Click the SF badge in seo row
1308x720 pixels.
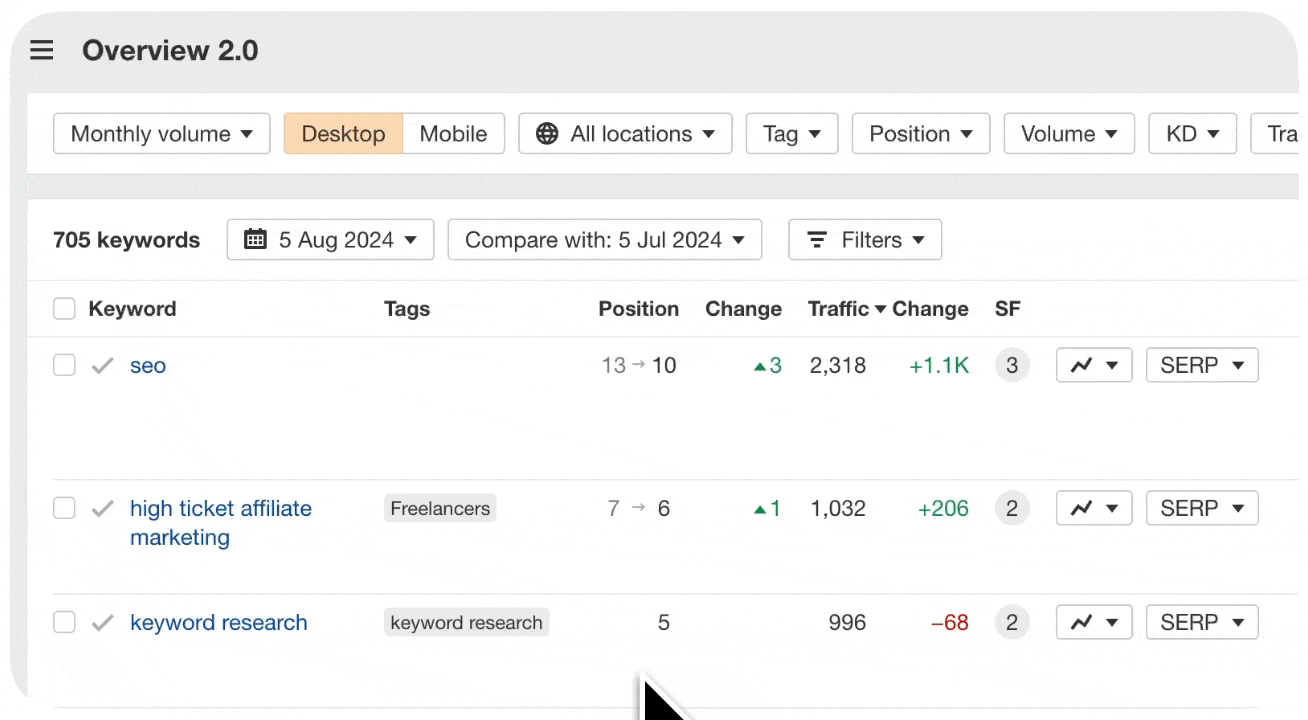click(1011, 366)
